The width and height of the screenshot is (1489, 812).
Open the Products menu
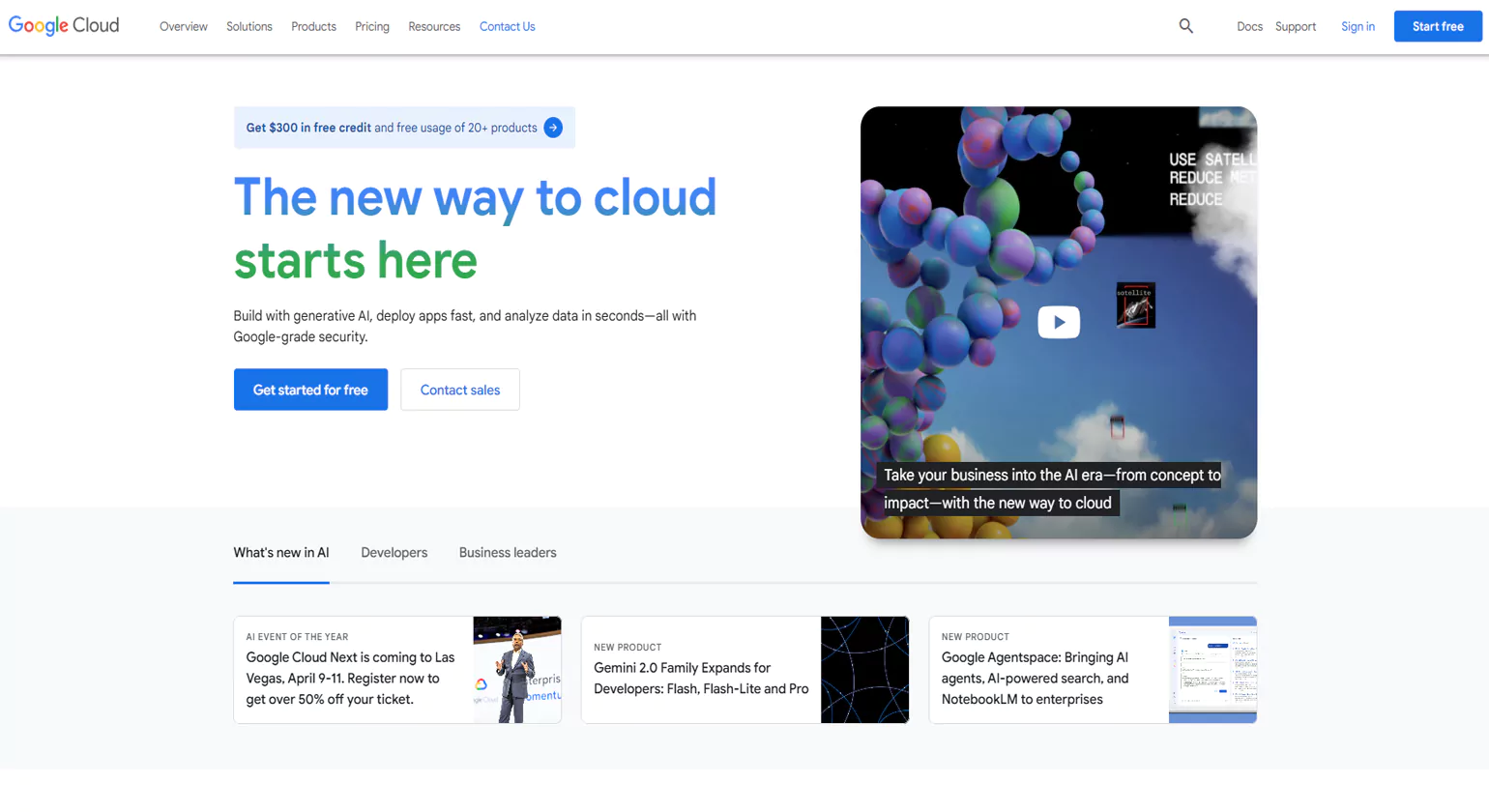(313, 26)
